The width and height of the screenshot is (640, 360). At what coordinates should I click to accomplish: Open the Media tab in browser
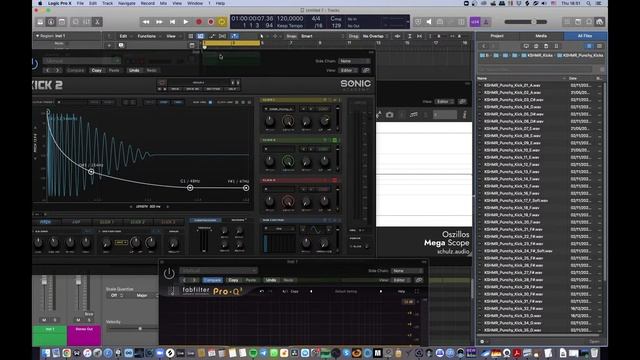point(541,36)
